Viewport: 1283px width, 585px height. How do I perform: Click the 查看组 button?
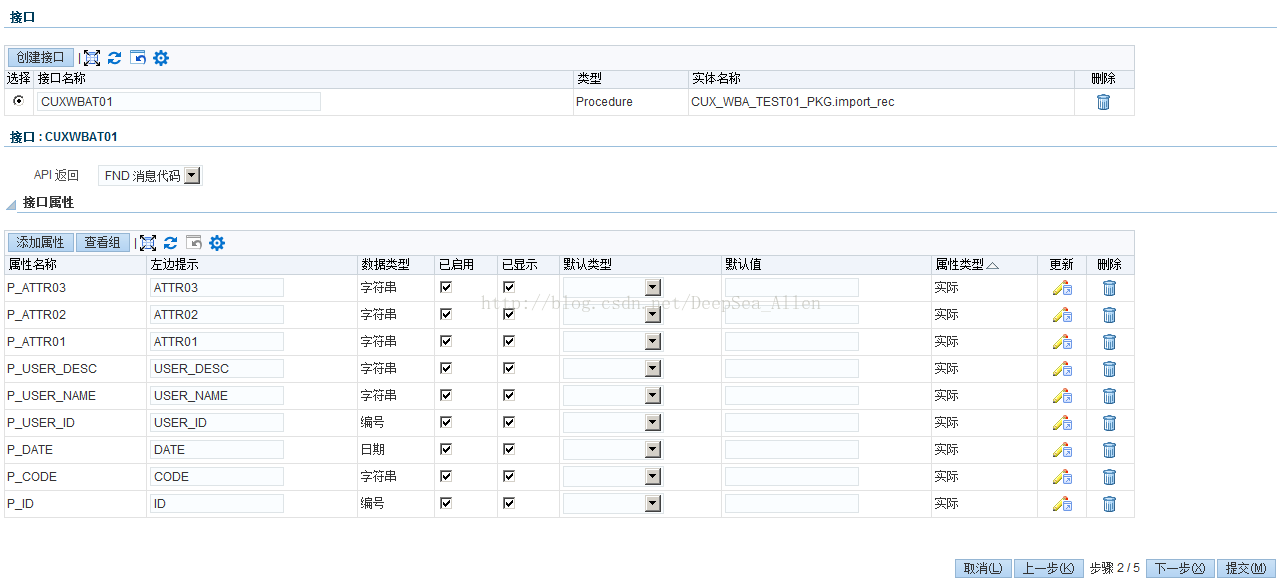pyautogui.click(x=103, y=243)
